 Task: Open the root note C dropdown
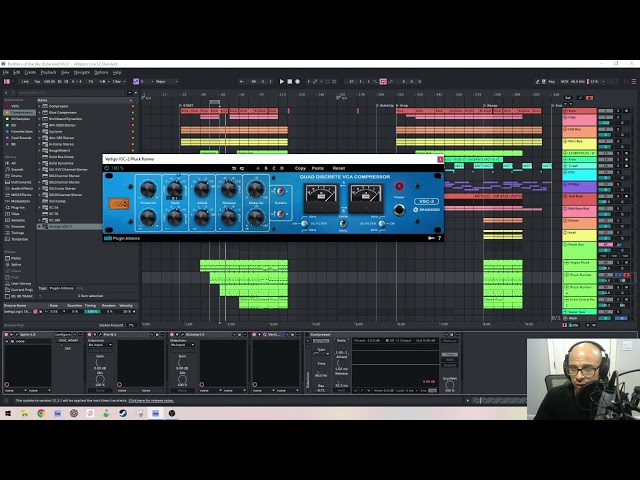(x=146, y=82)
